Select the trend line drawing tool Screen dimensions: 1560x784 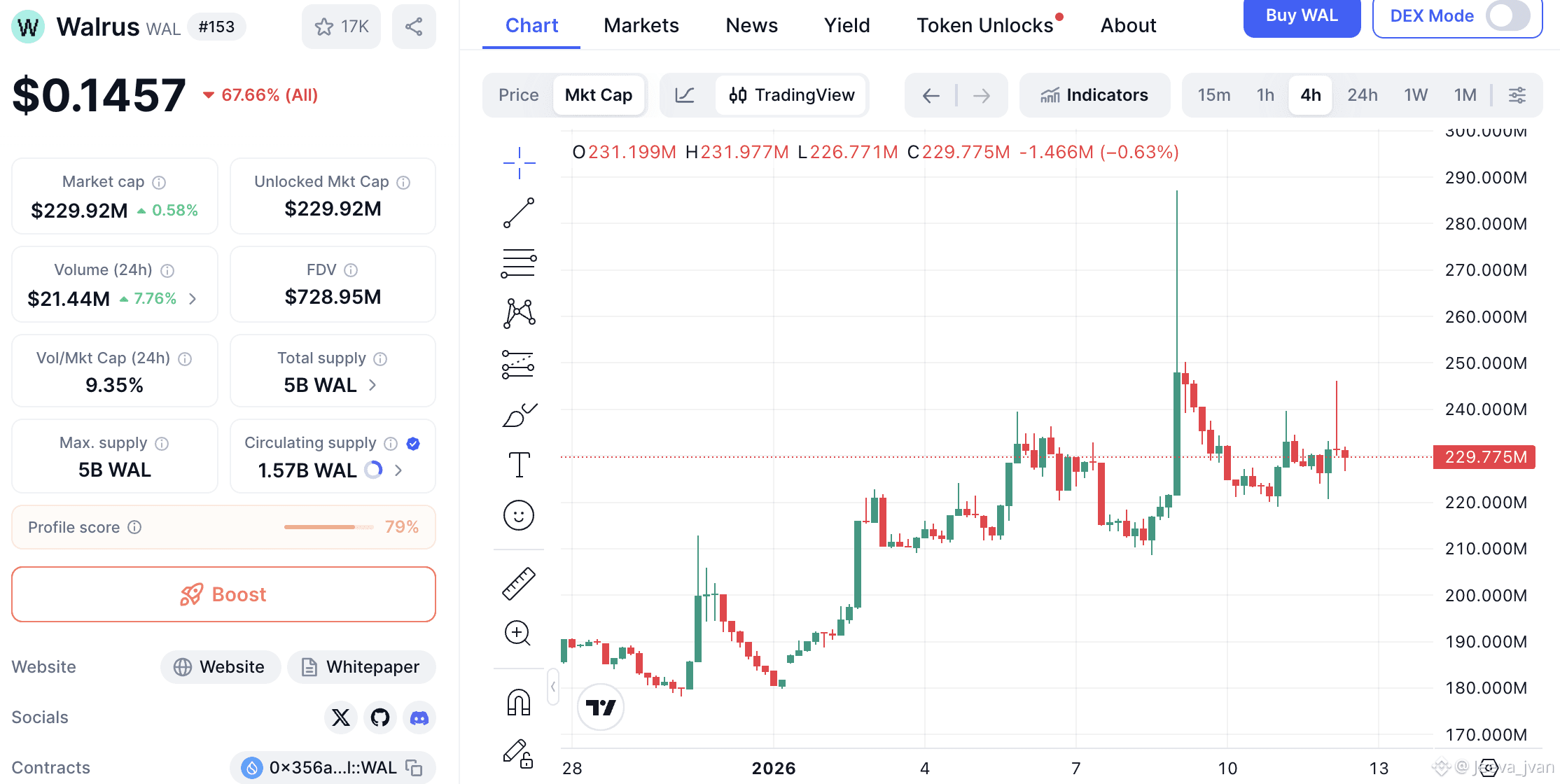click(519, 213)
